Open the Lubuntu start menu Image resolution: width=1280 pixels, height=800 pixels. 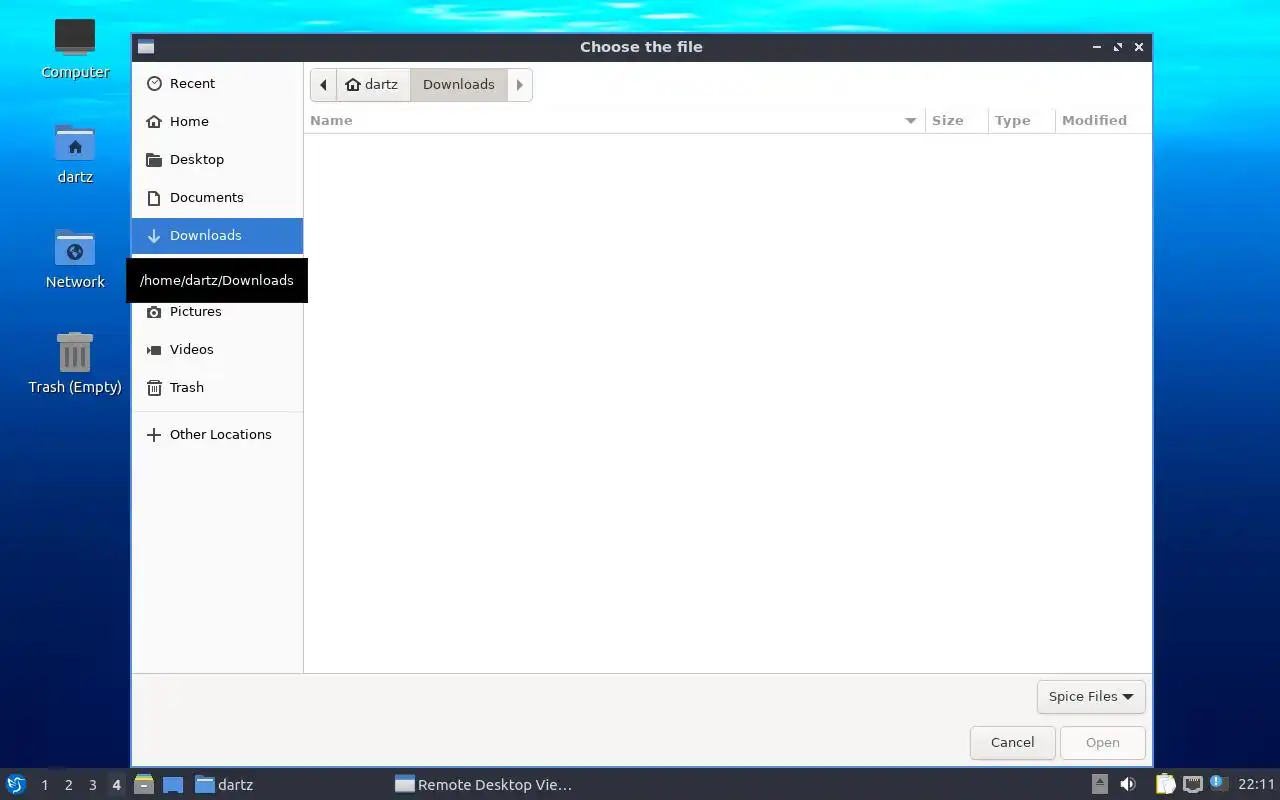(x=15, y=785)
